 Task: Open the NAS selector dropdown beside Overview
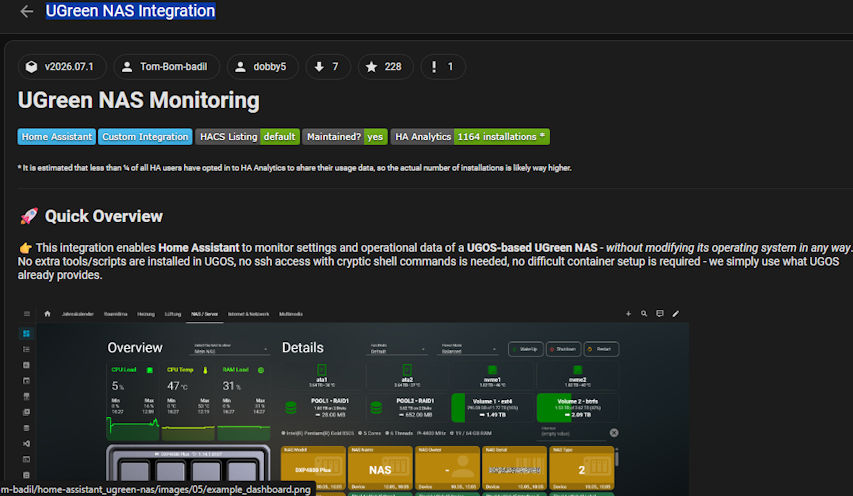click(231, 349)
